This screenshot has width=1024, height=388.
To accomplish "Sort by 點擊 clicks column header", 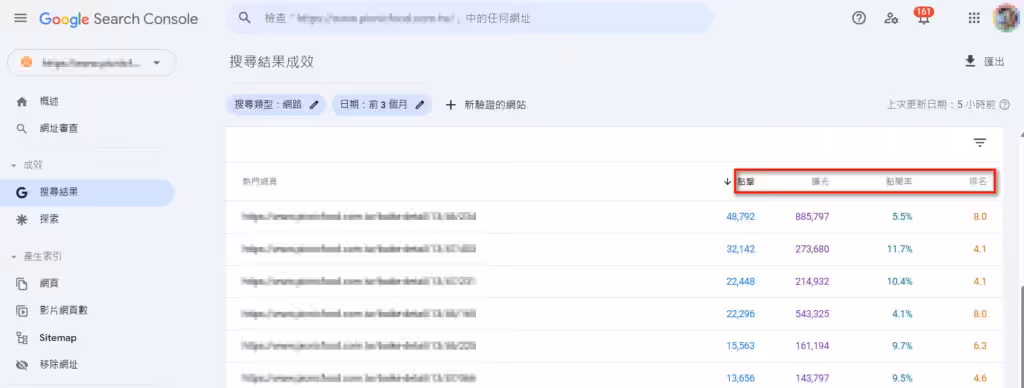I will 746,182.
